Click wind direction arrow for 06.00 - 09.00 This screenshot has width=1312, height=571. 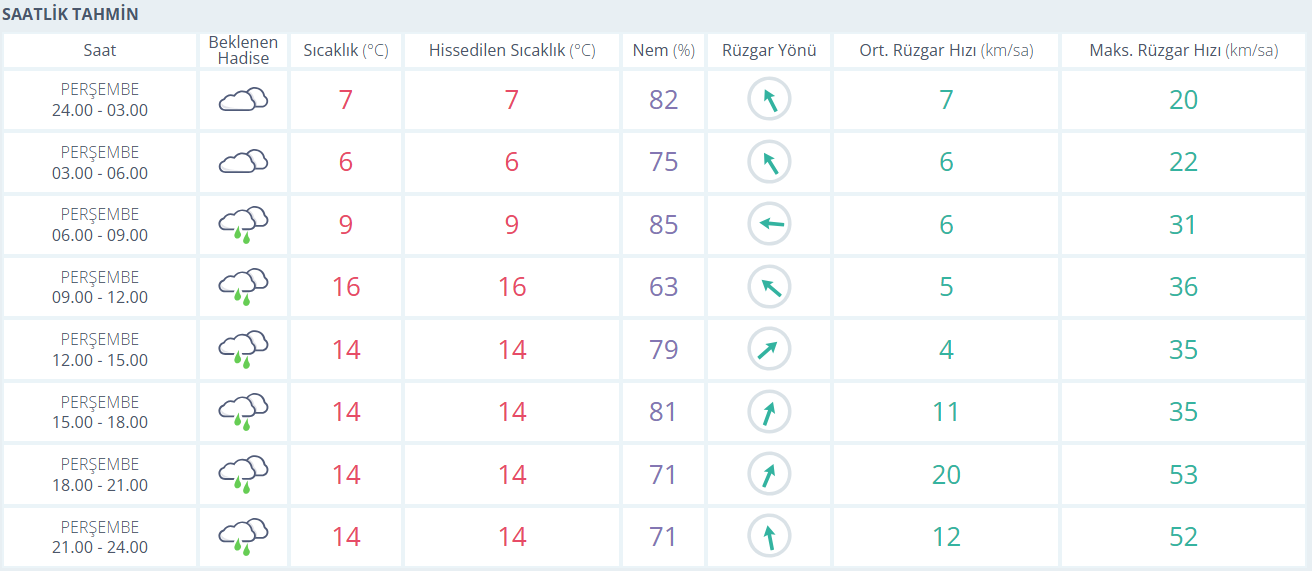[x=769, y=224]
